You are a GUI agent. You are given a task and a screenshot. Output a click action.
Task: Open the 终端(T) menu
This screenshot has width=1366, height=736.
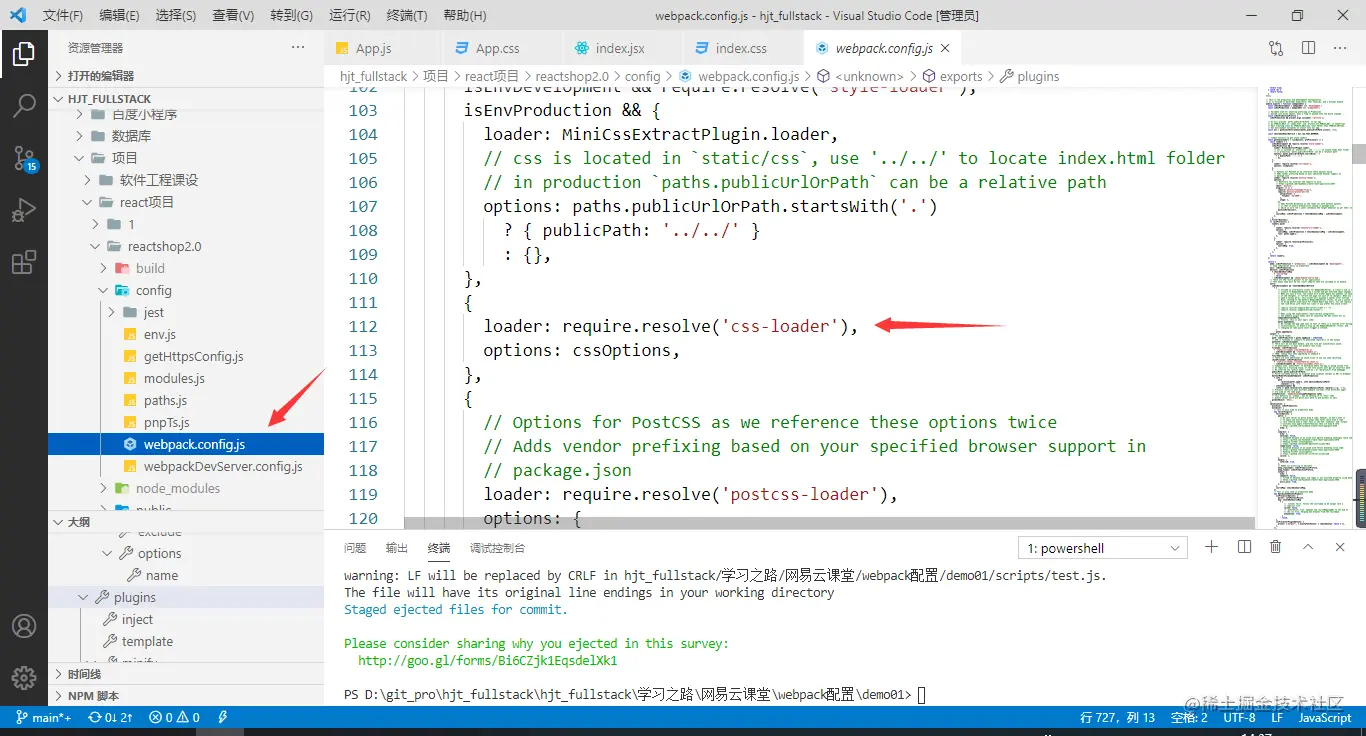coord(406,16)
